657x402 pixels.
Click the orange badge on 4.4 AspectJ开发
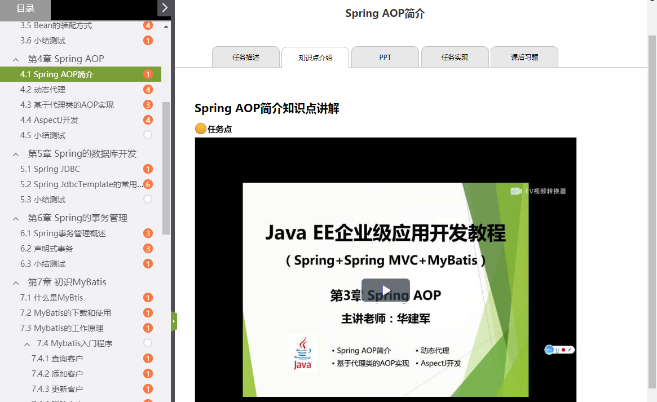click(148, 120)
